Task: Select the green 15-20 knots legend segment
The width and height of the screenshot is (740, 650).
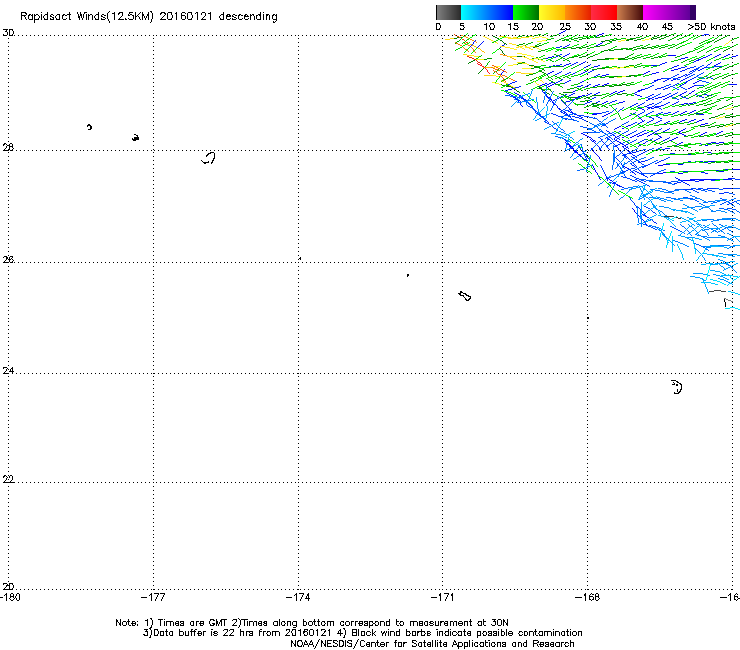Action: [x=526, y=12]
